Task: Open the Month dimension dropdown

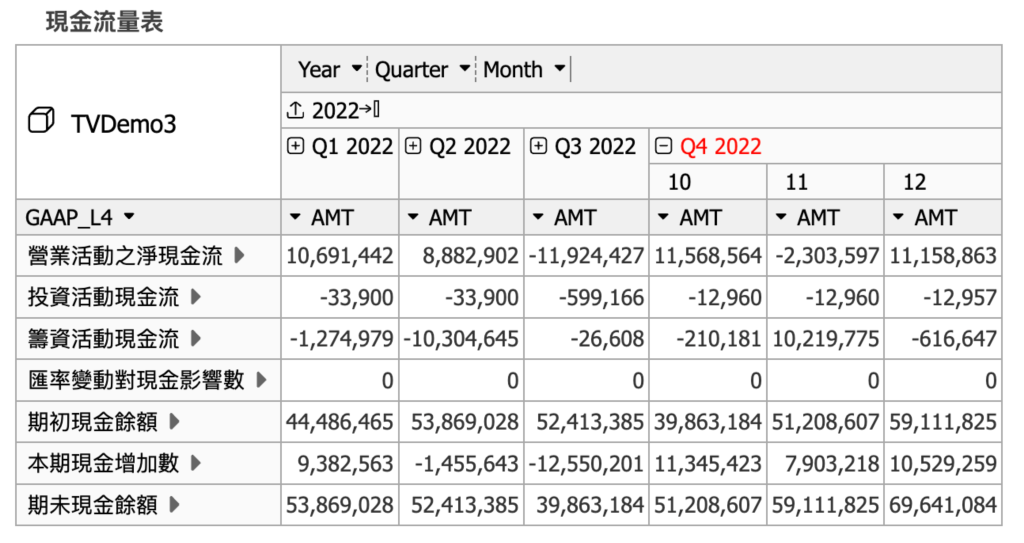Action: [559, 70]
